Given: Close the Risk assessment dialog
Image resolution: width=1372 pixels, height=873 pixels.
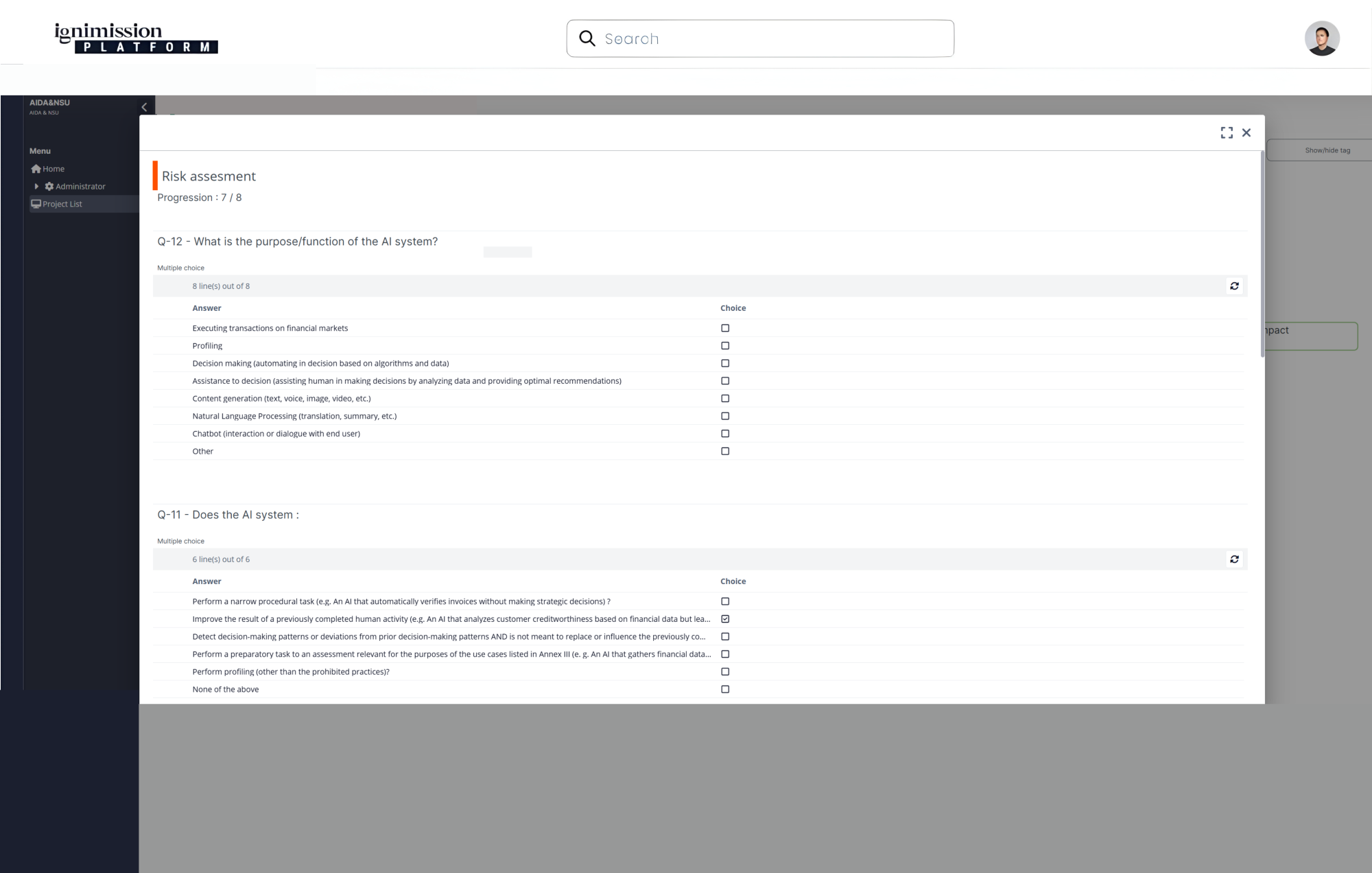Looking at the screenshot, I should (x=1246, y=132).
